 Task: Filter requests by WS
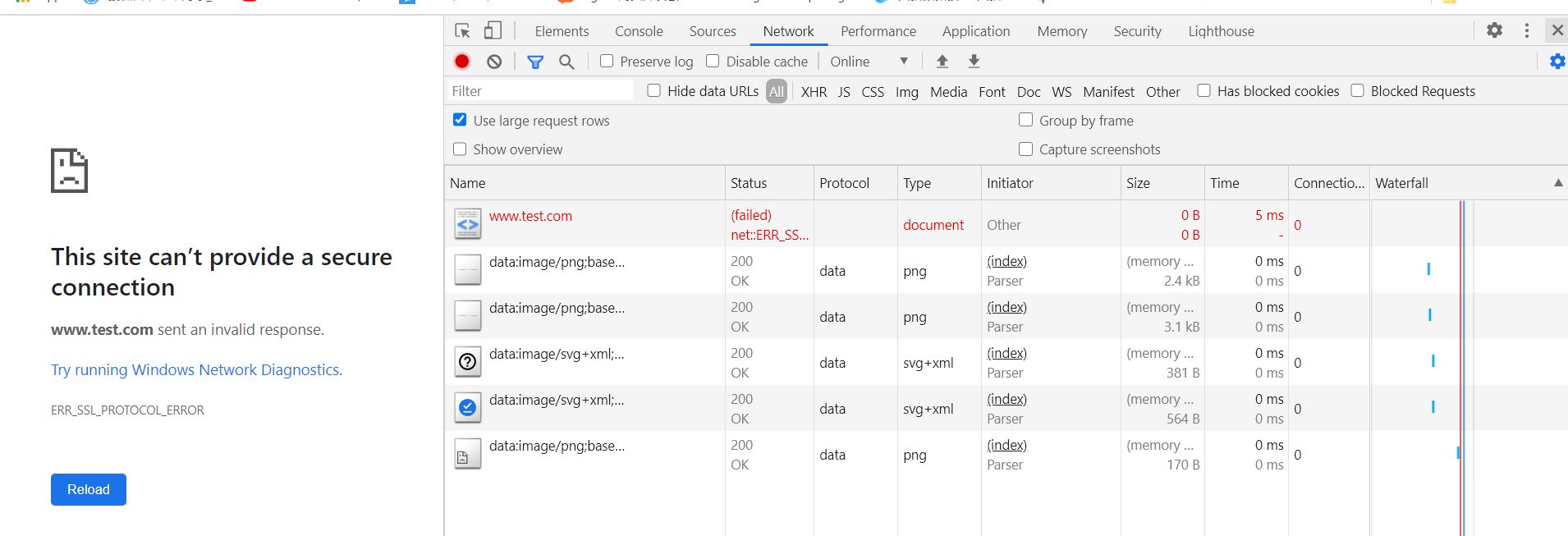1061,92
